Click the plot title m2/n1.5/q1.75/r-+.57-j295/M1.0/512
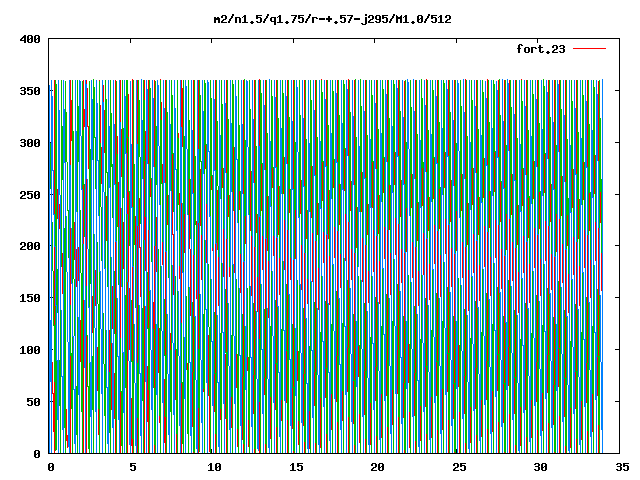640x480 pixels. (333, 19)
